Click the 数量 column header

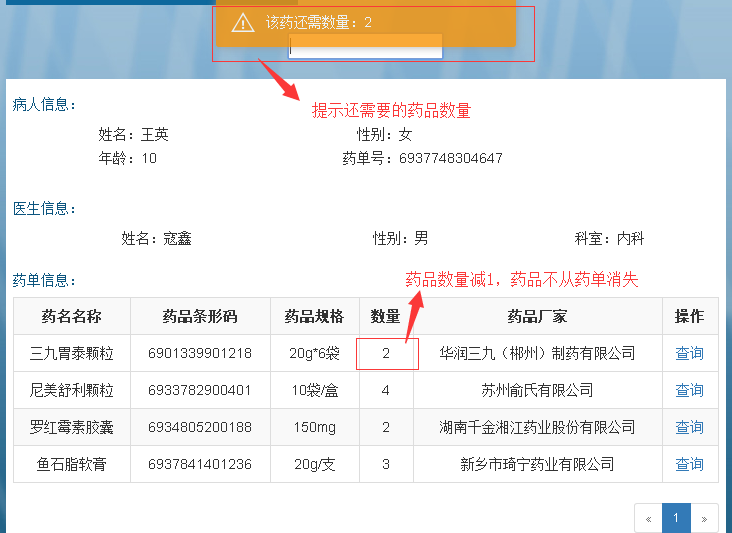(x=386, y=316)
